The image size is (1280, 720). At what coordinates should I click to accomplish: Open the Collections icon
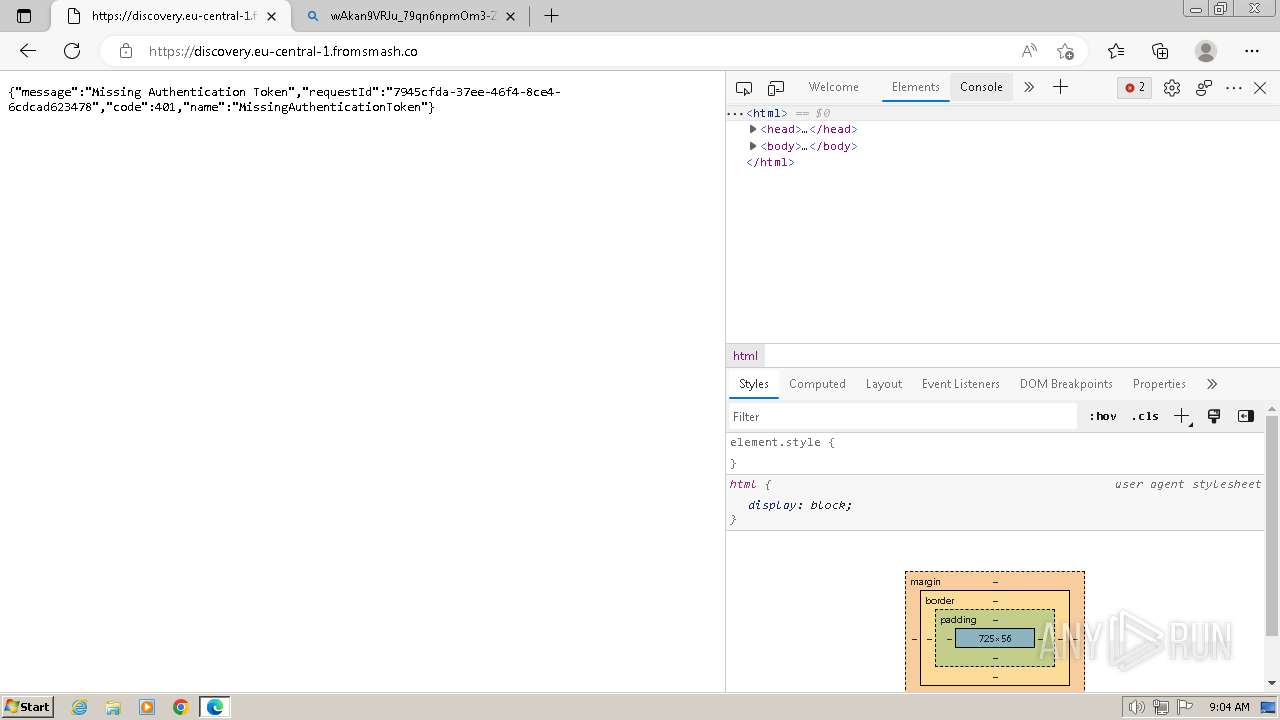(x=1160, y=51)
